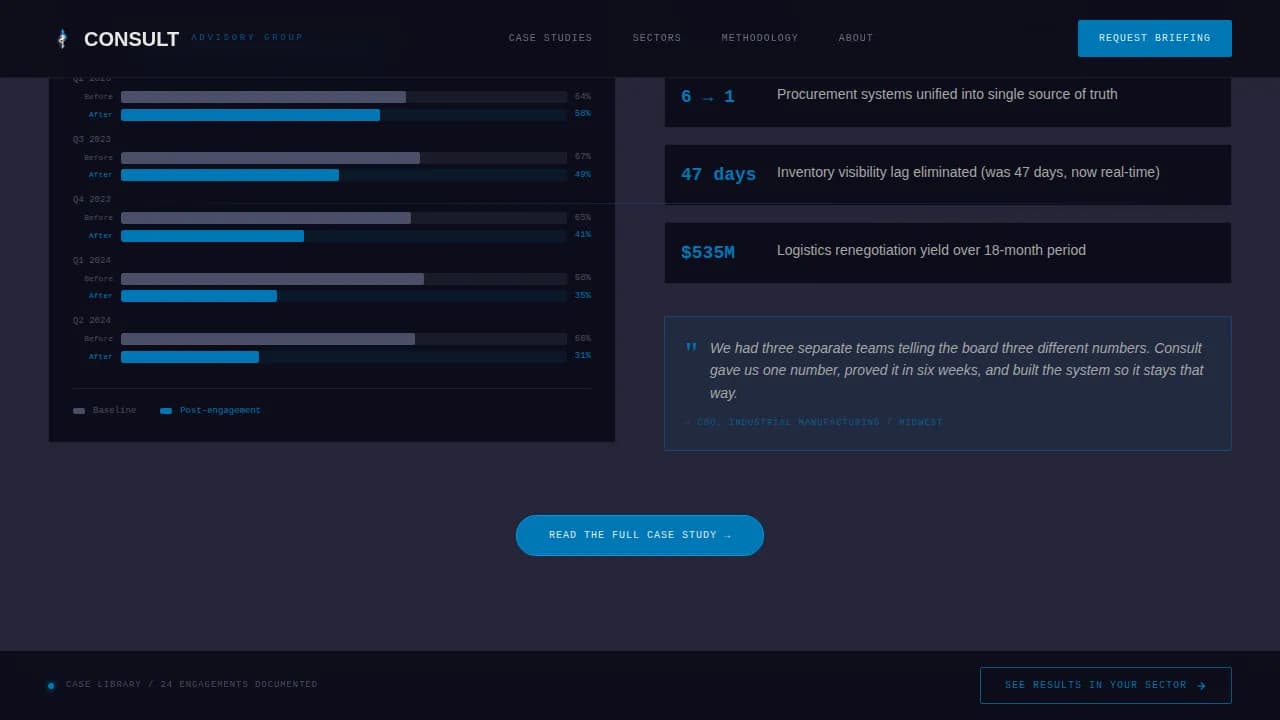The image size is (1280, 720).
Task: Click Procurement systems unified description
Action: (x=947, y=94)
